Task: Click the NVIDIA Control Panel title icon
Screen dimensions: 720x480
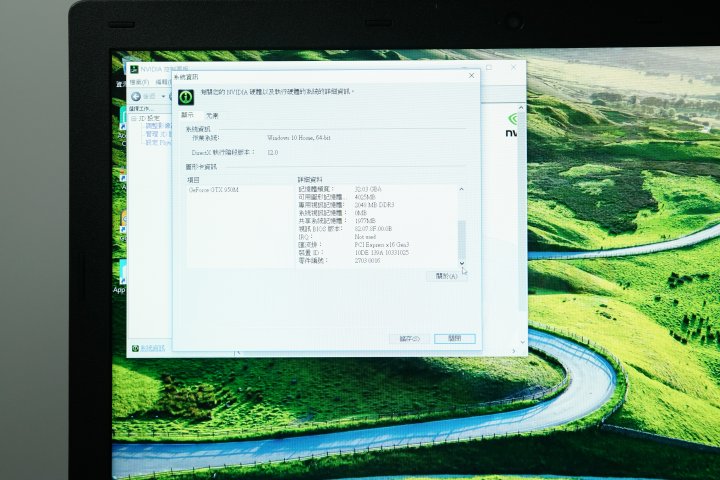Action: [x=134, y=69]
